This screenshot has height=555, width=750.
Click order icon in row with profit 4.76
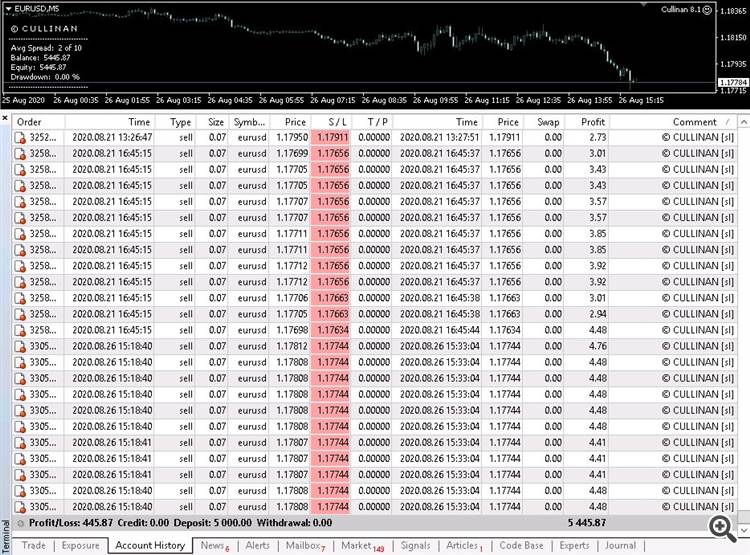point(20,346)
